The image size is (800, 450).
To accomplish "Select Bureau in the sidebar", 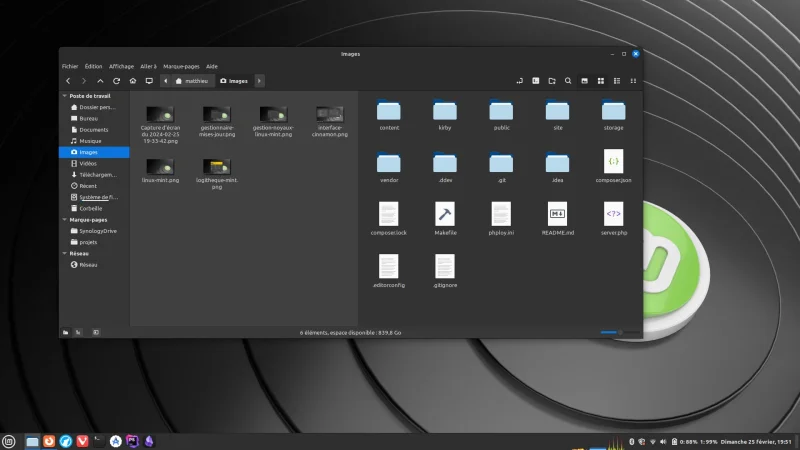I will click(94, 118).
